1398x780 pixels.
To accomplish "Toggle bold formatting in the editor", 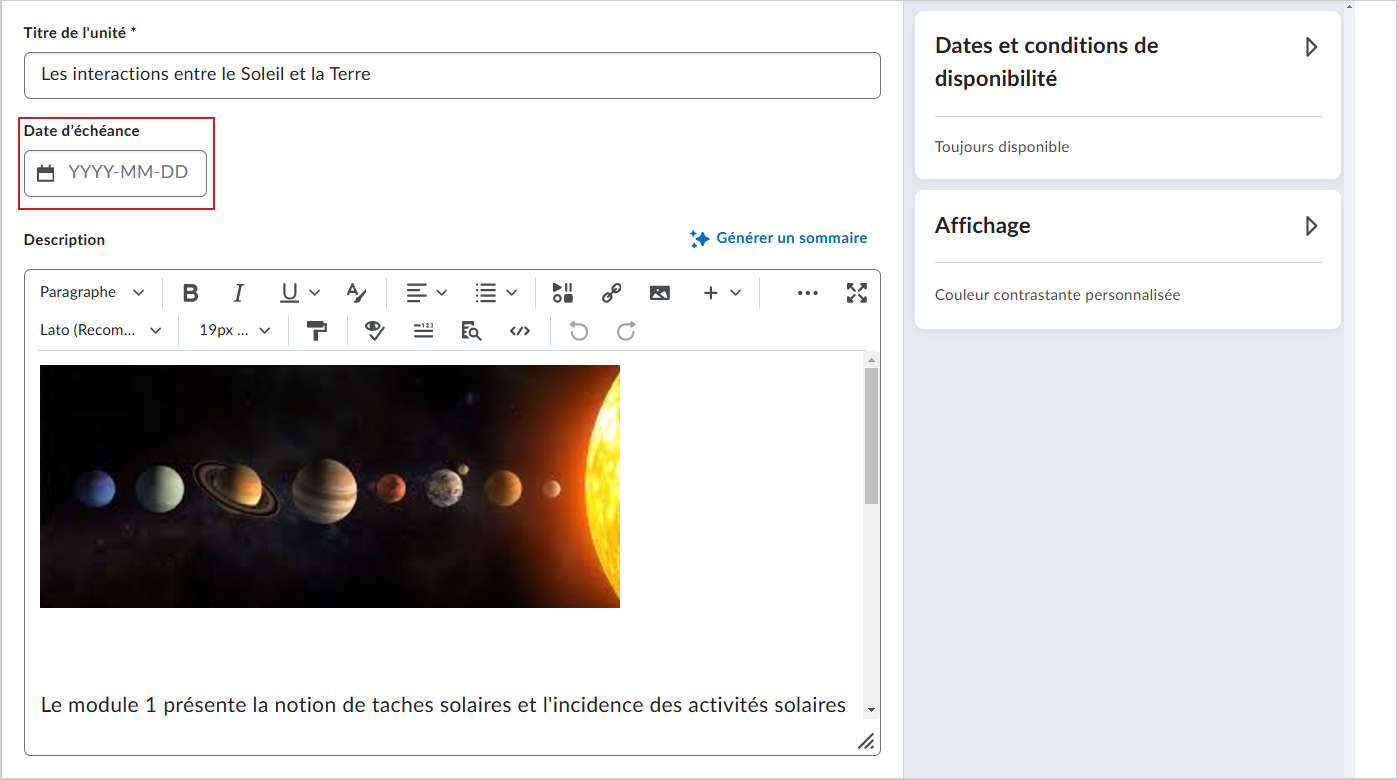I will [191, 293].
